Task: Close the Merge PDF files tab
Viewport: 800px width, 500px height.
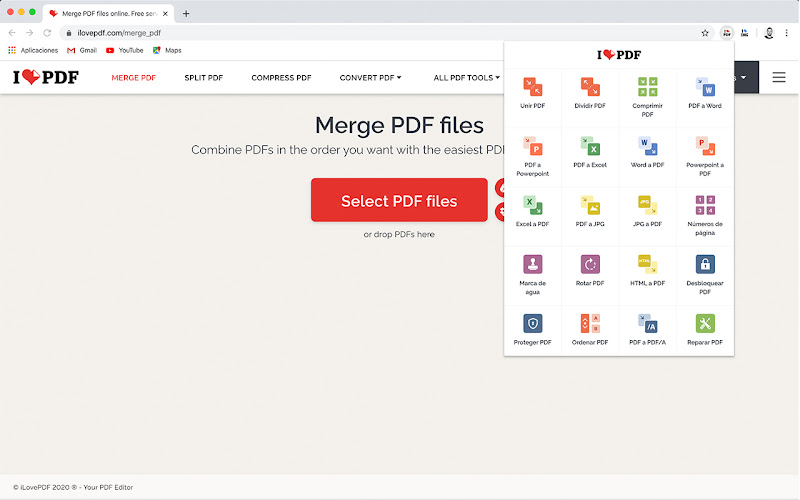Action: click(x=165, y=14)
